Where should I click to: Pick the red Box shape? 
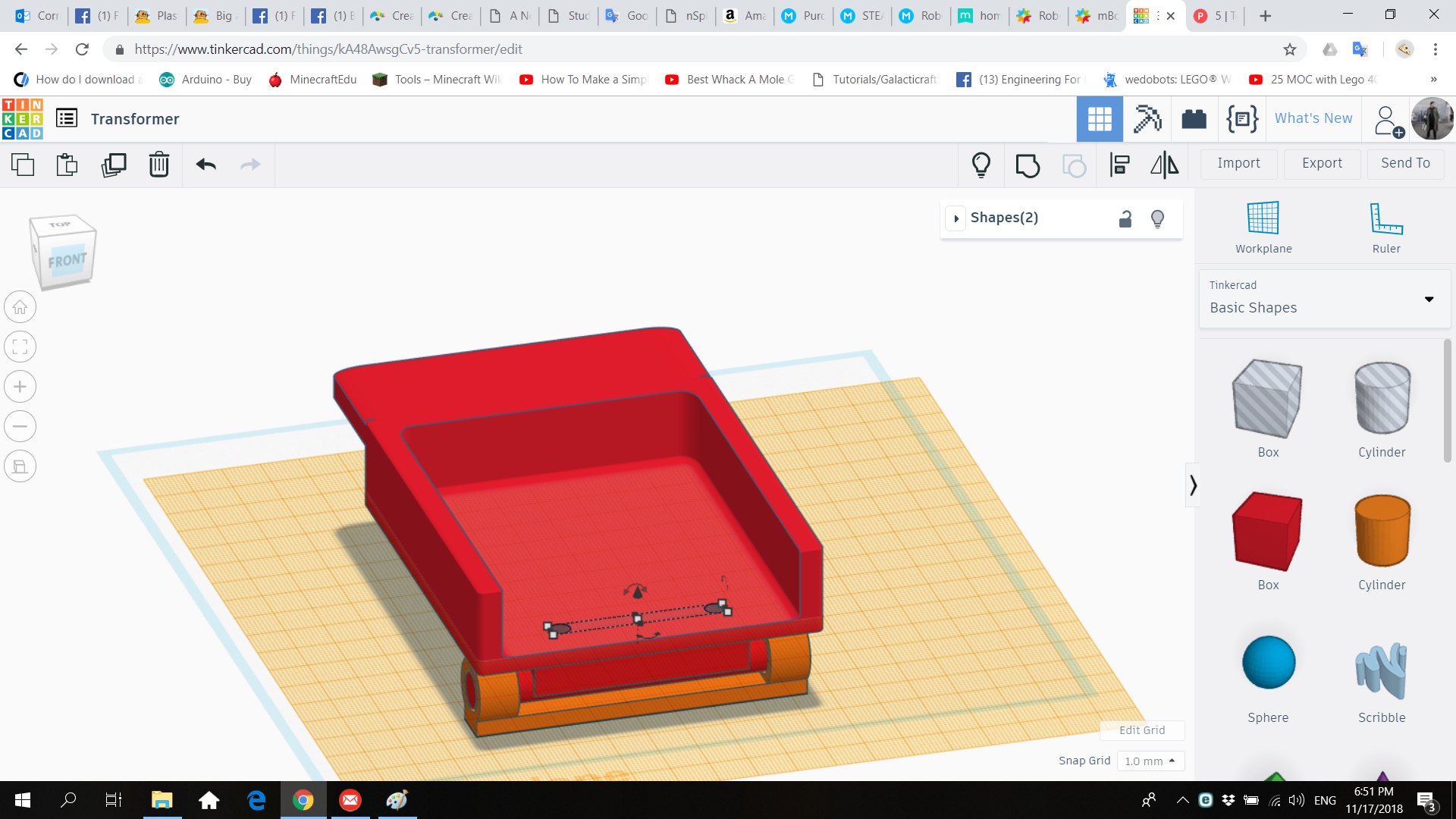[x=1267, y=531]
